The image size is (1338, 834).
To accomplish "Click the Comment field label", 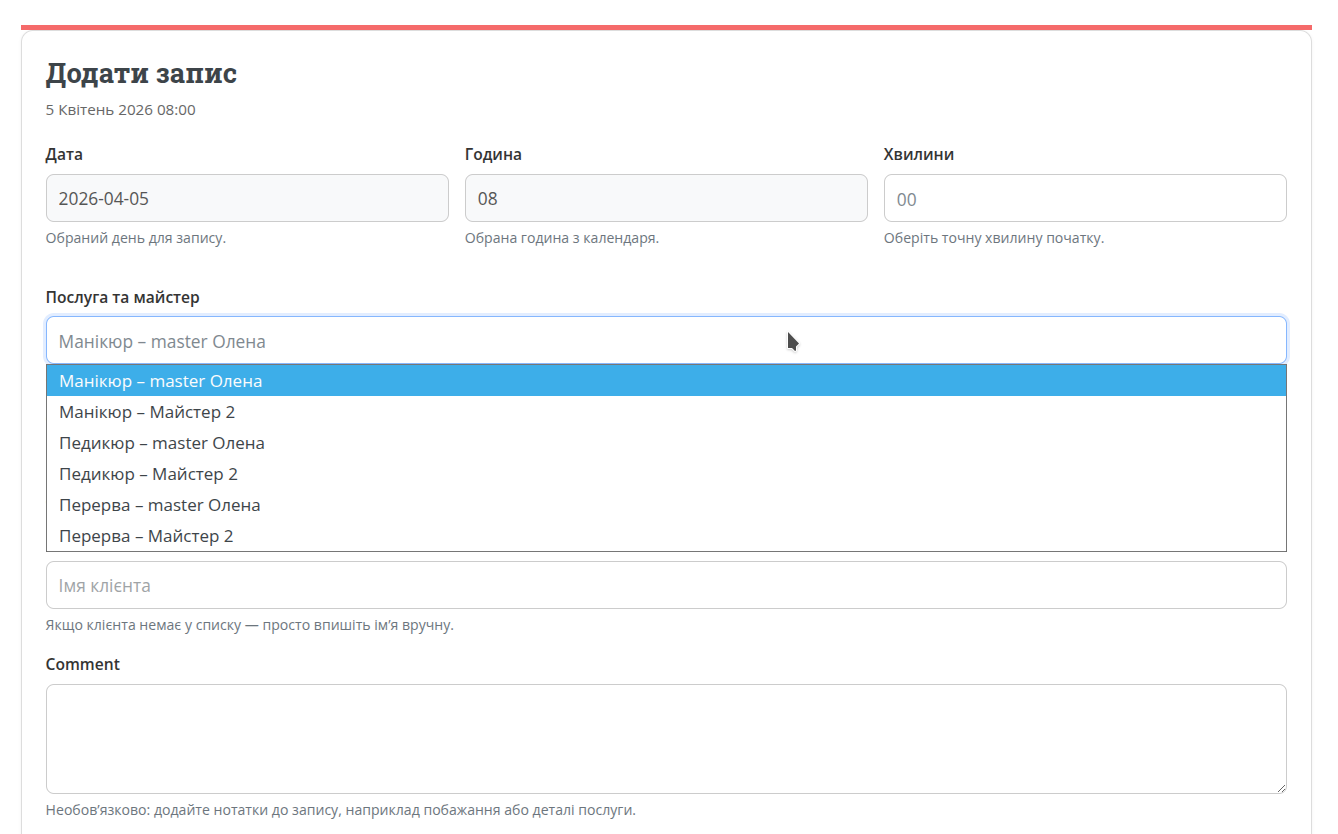I will (x=83, y=664).
